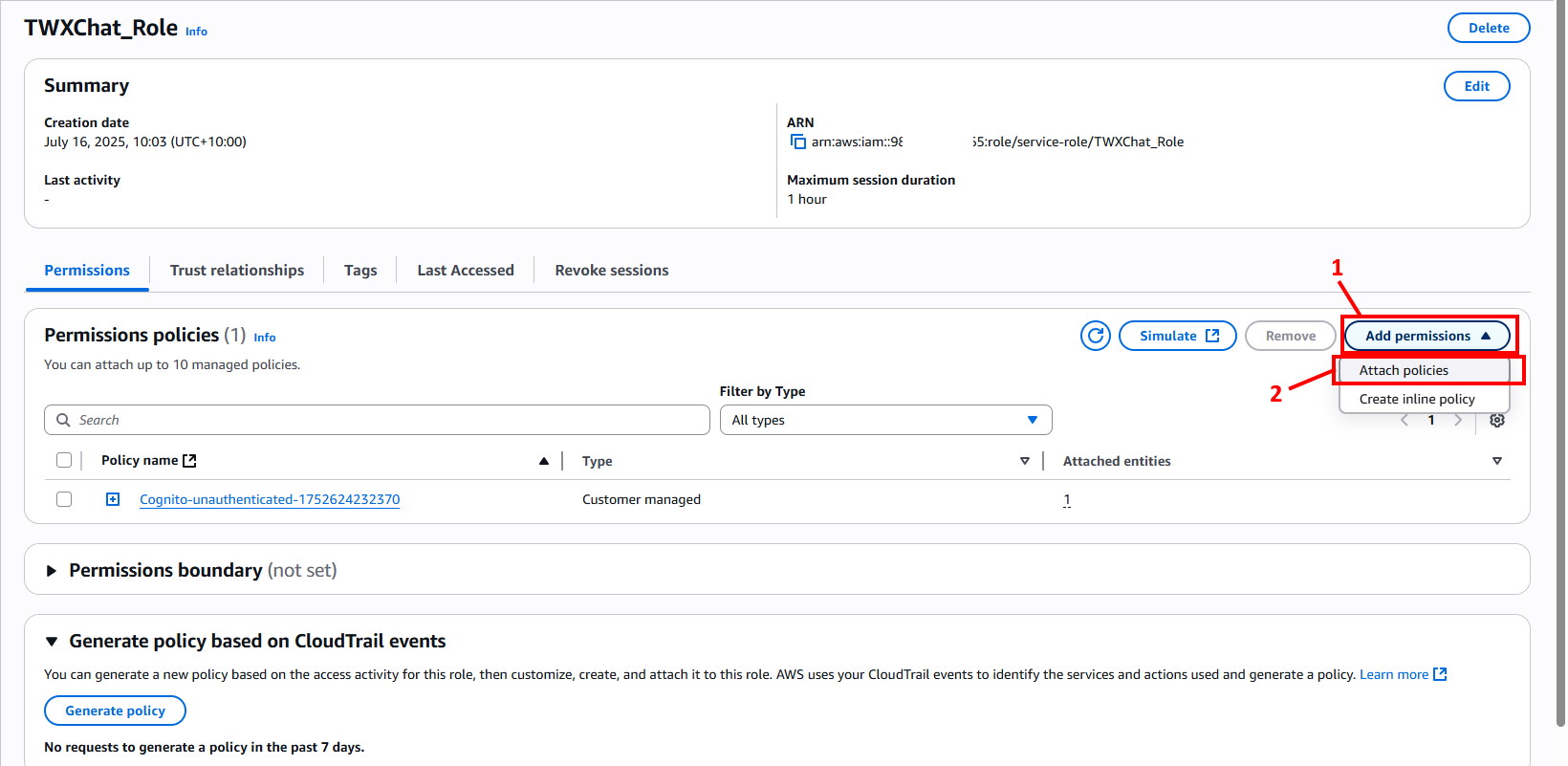Go to next page of policies
The image size is (1568, 766).
1458,421
